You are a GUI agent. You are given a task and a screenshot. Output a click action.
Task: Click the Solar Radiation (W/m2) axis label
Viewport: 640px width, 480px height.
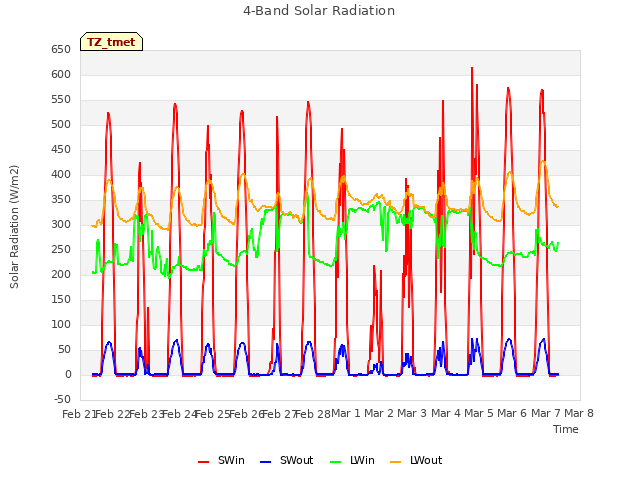[14, 227]
